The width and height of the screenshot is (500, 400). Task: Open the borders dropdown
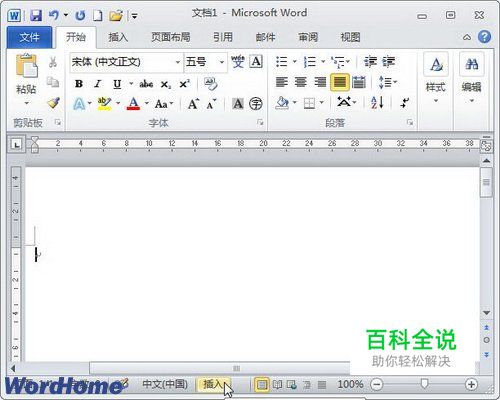coord(322,103)
